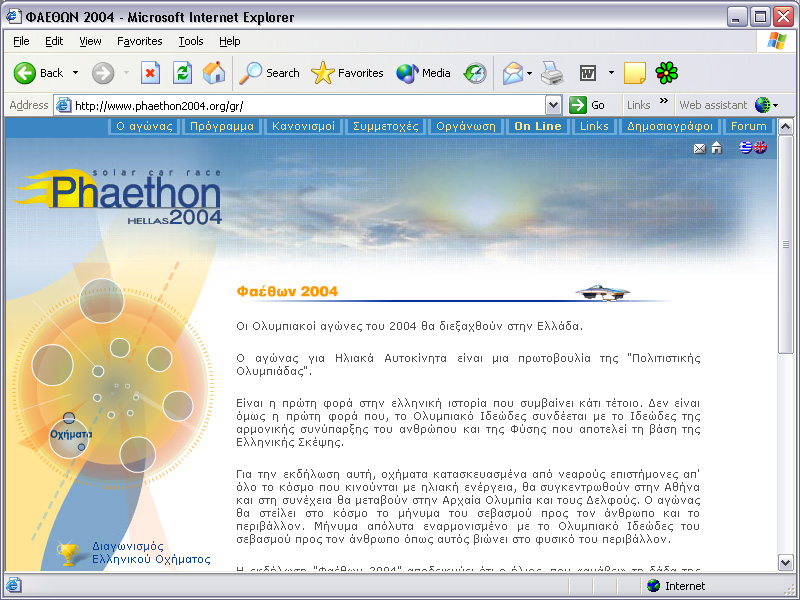Go back with the green Back arrow

tap(38, 73)
